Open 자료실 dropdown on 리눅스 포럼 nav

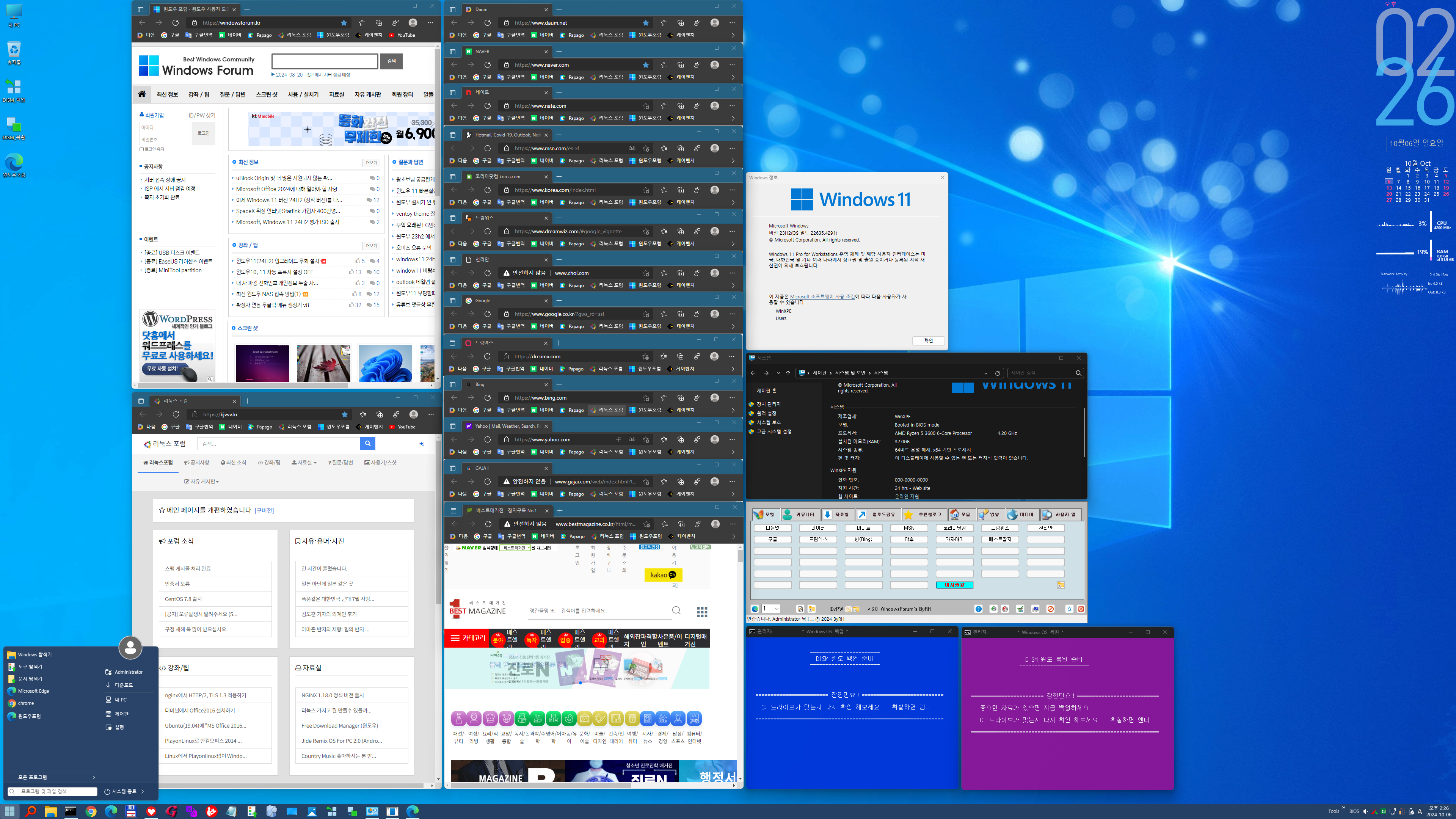303,462
